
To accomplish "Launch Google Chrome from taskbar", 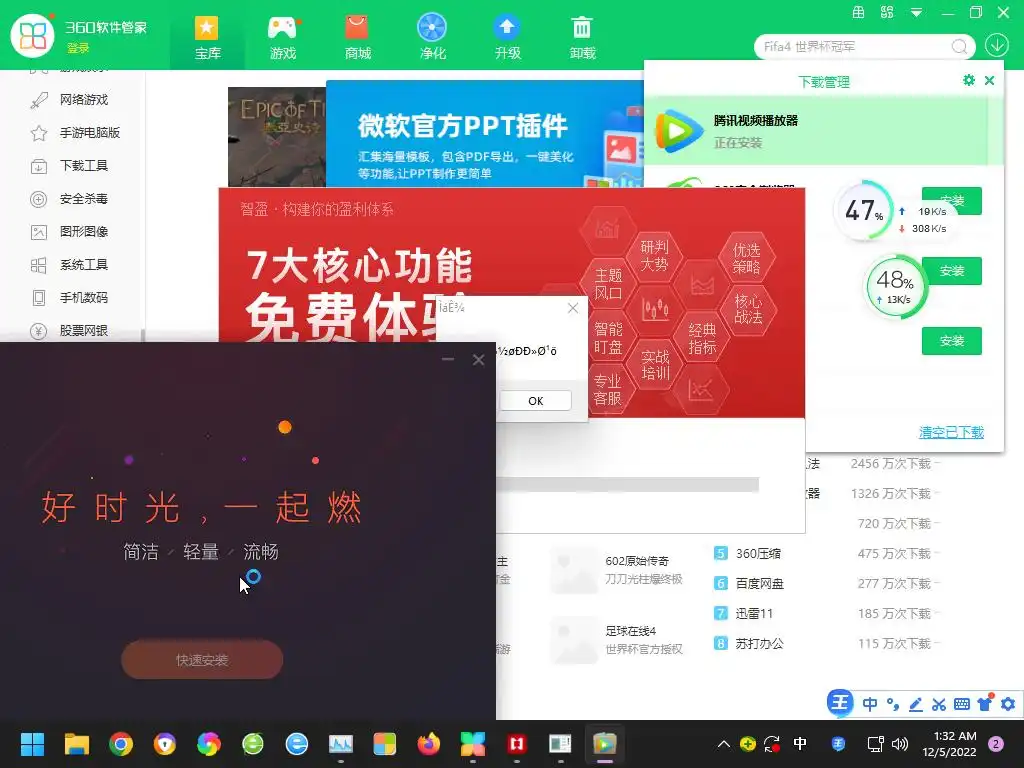I will pos(121,744).
